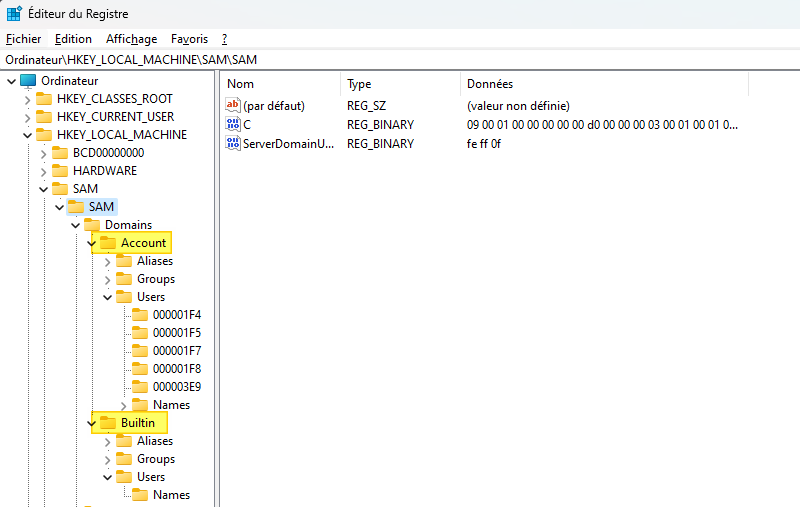Click the HKEY_CLASSES_ROOT folder icon

(44, 99)
